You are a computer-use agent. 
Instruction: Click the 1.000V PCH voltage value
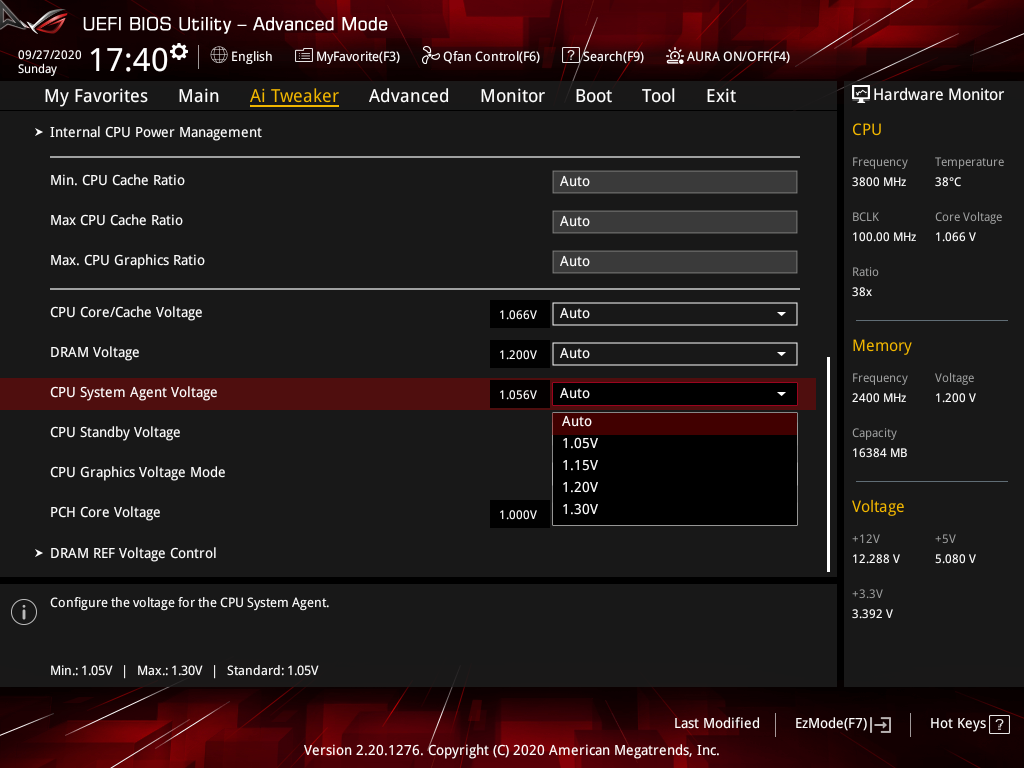519,515
